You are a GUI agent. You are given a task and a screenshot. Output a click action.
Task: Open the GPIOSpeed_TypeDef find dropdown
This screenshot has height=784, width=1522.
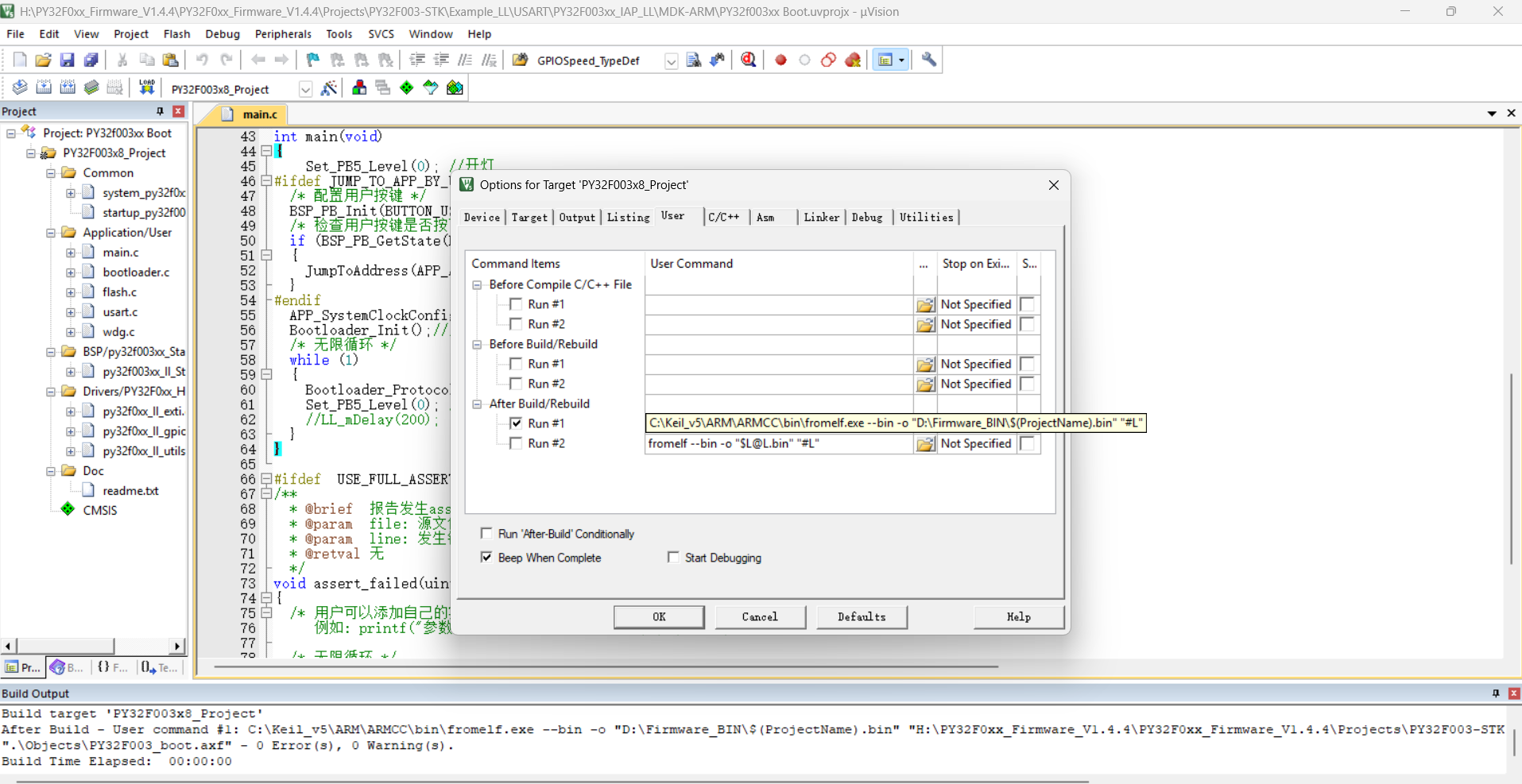click(671, 60)
